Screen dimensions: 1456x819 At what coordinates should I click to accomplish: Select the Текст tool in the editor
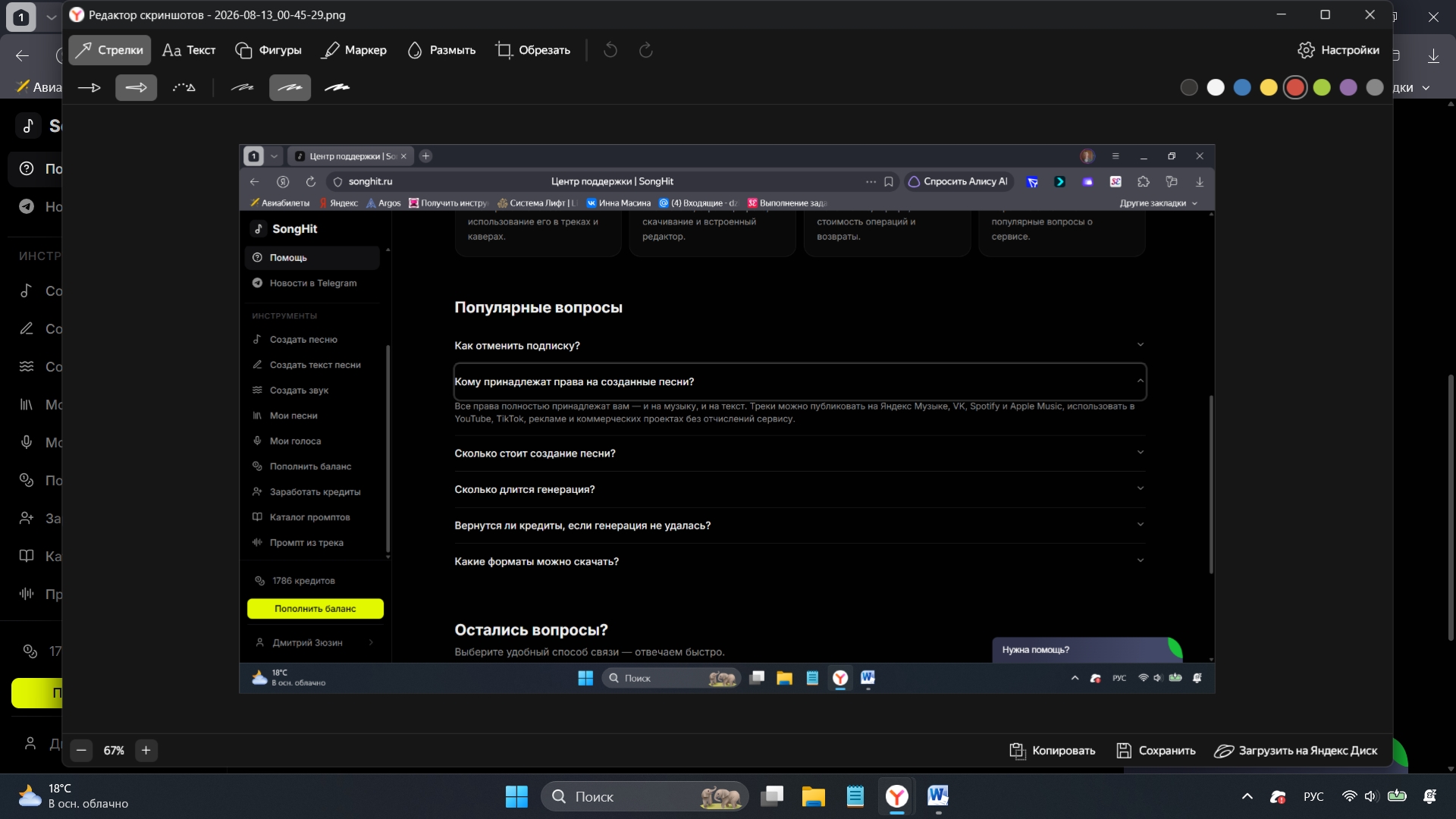tap(189, 50)
